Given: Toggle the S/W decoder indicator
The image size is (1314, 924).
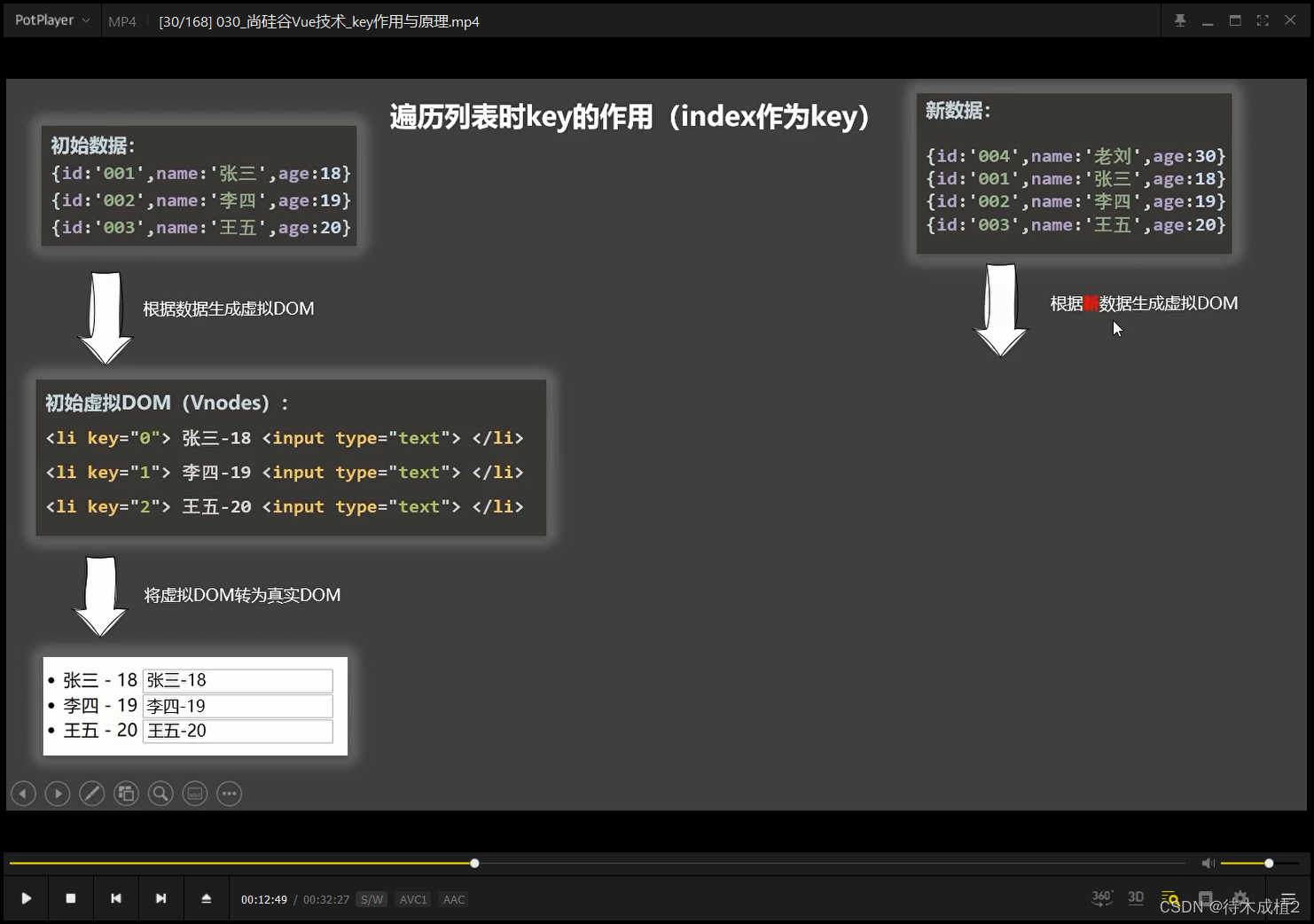Looking at the screenshot, I should coord(372,899).
